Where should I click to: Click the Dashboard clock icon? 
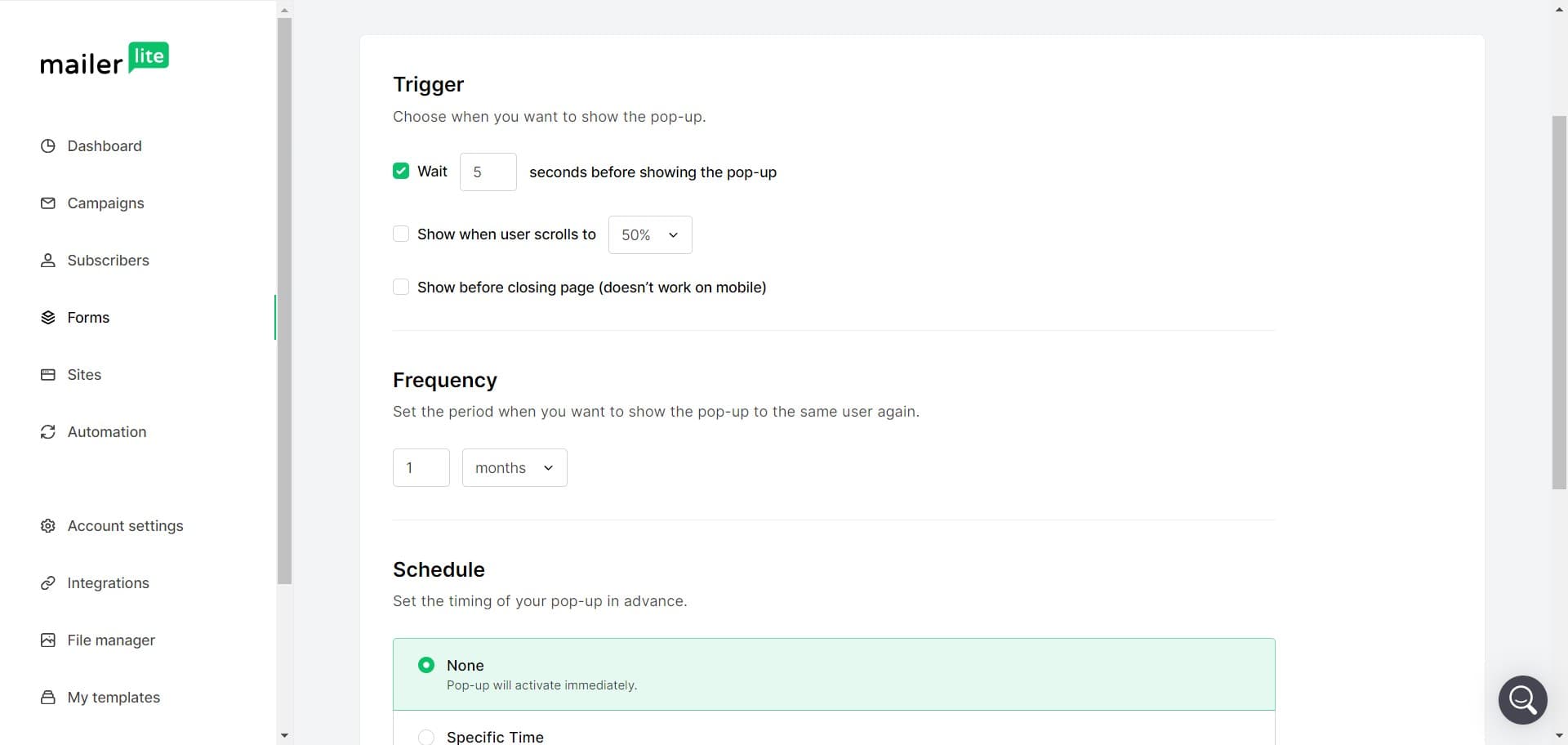tap(48, 146)
